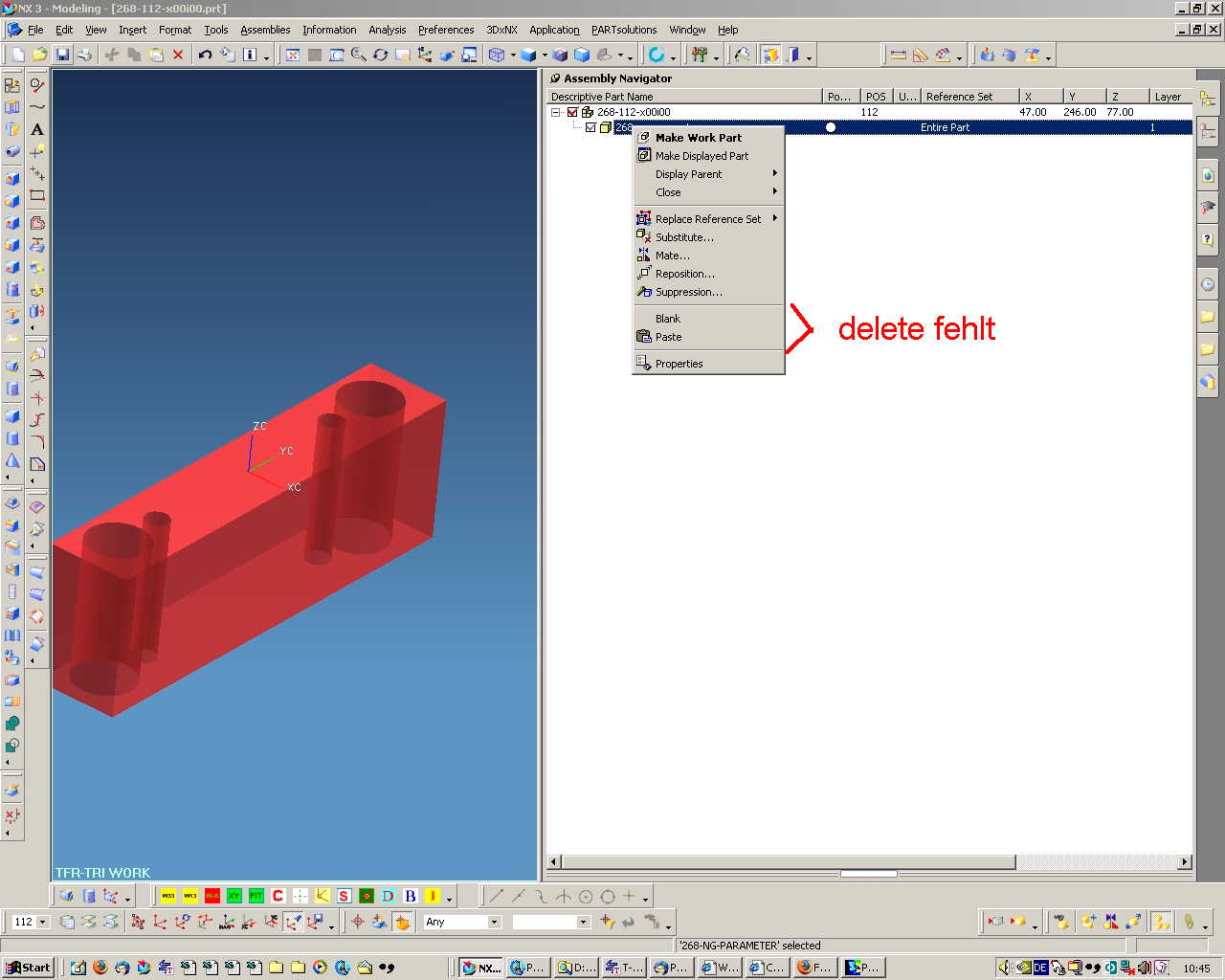1225x980 pixels.
Task: Click the navigator scrollbar right arrow
Action: point(1185,862)
